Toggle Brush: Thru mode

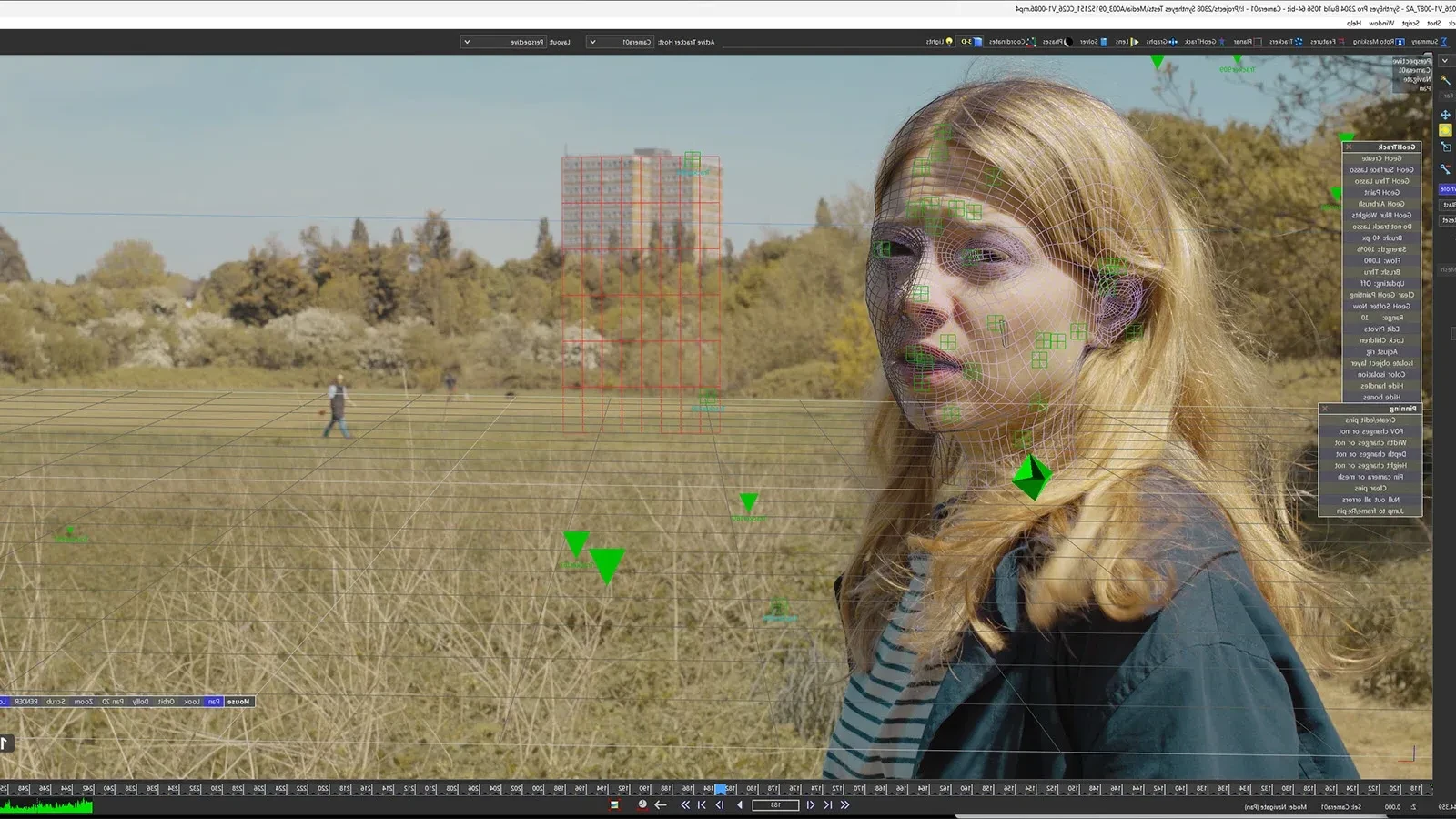(x=1381, y=272)
